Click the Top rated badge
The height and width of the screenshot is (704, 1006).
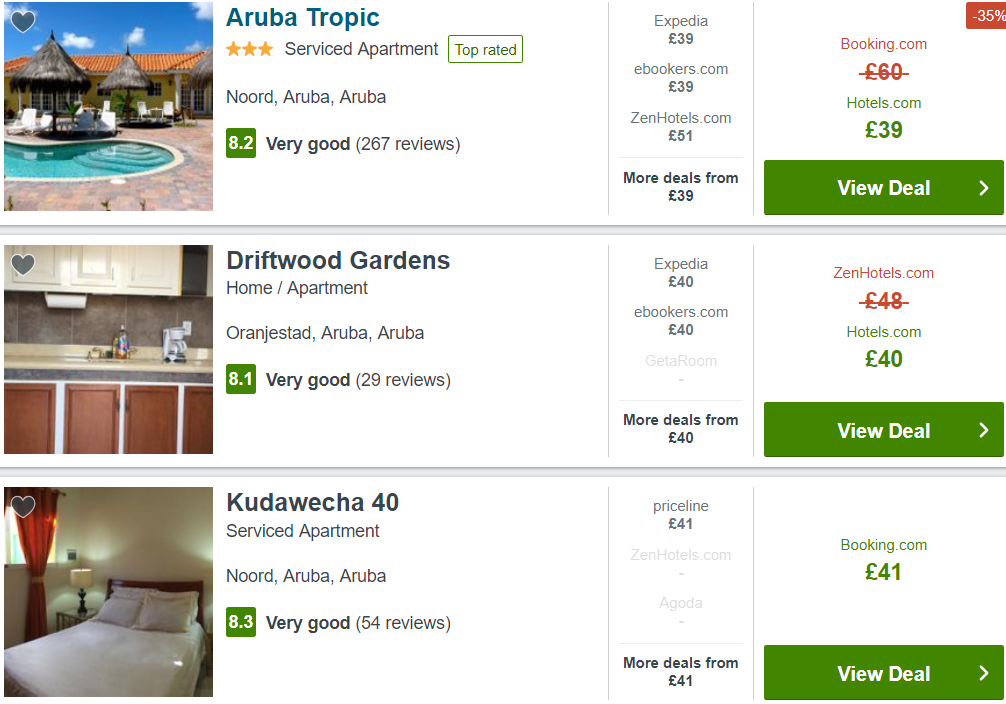[x=485, y=49]
